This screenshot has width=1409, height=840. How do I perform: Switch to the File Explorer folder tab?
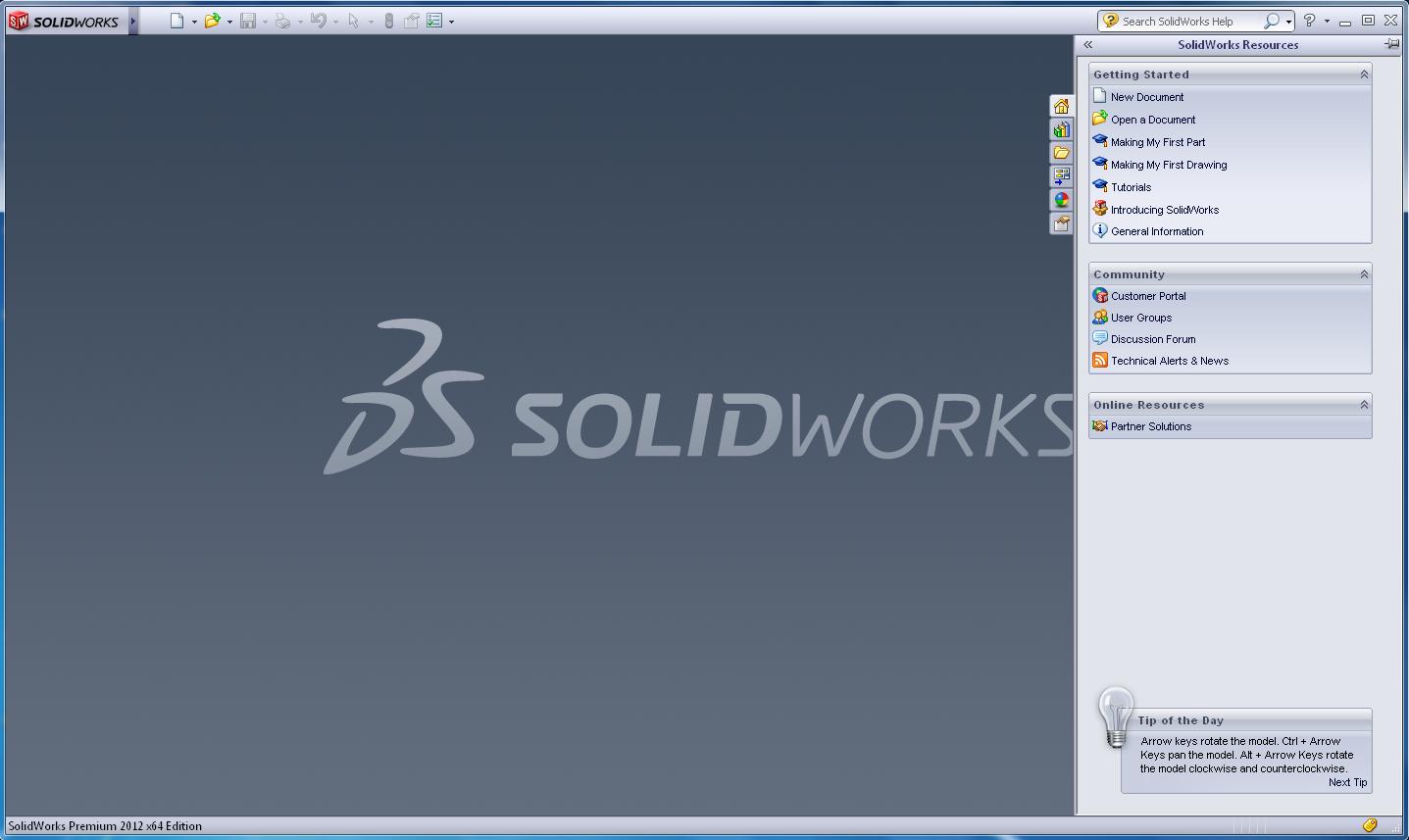[x=1061, y=153]
